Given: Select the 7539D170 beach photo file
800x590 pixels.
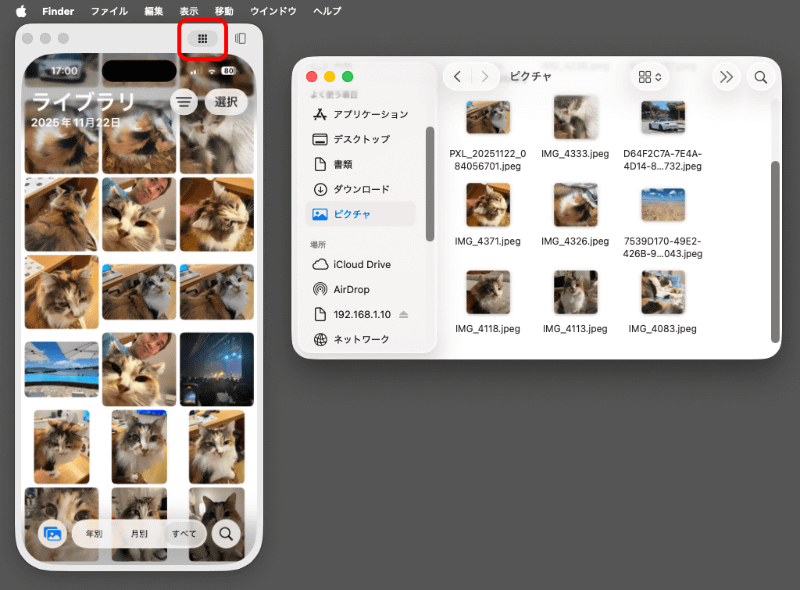Looking at the screenshot, I should [663, 205].
